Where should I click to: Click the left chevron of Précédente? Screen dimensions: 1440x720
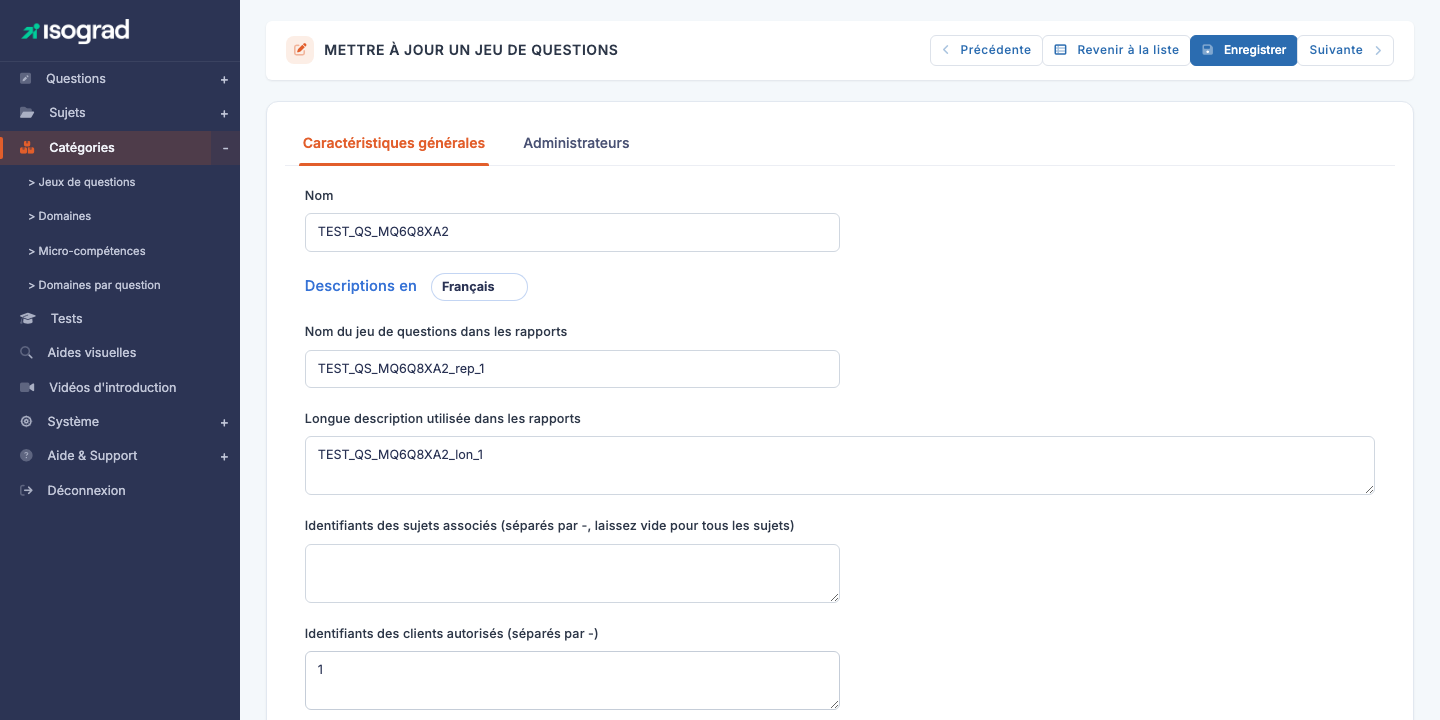(x=946, y=50)
